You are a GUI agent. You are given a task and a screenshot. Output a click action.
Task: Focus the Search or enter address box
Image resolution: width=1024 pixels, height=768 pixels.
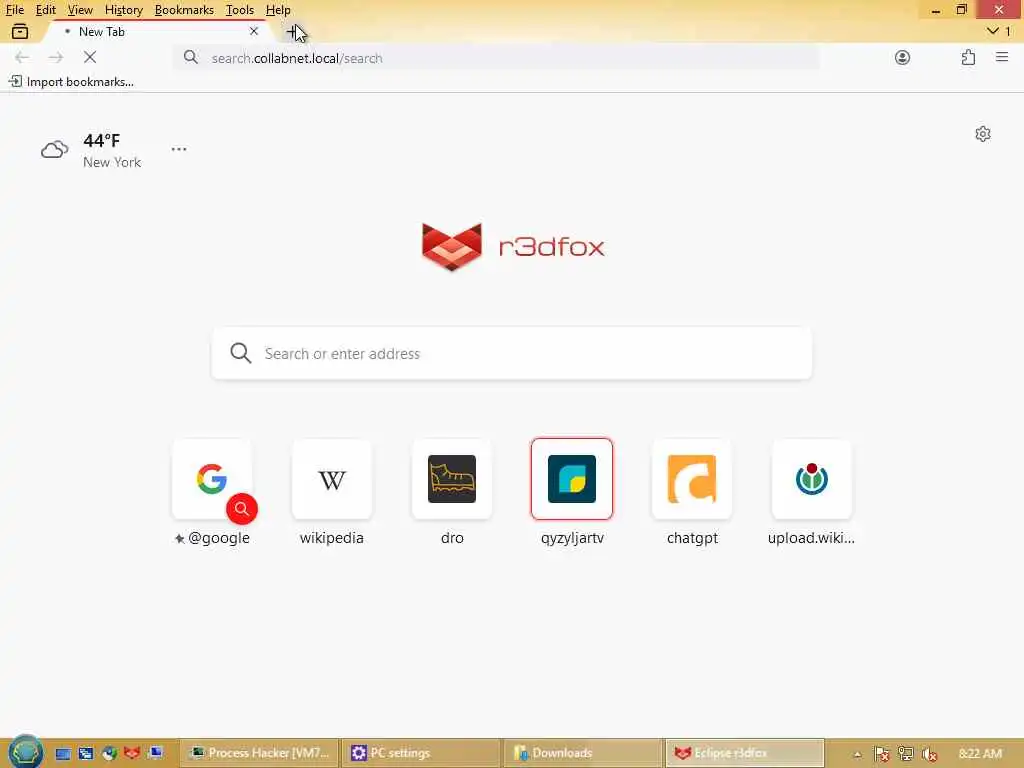click(x=512, y=353)
